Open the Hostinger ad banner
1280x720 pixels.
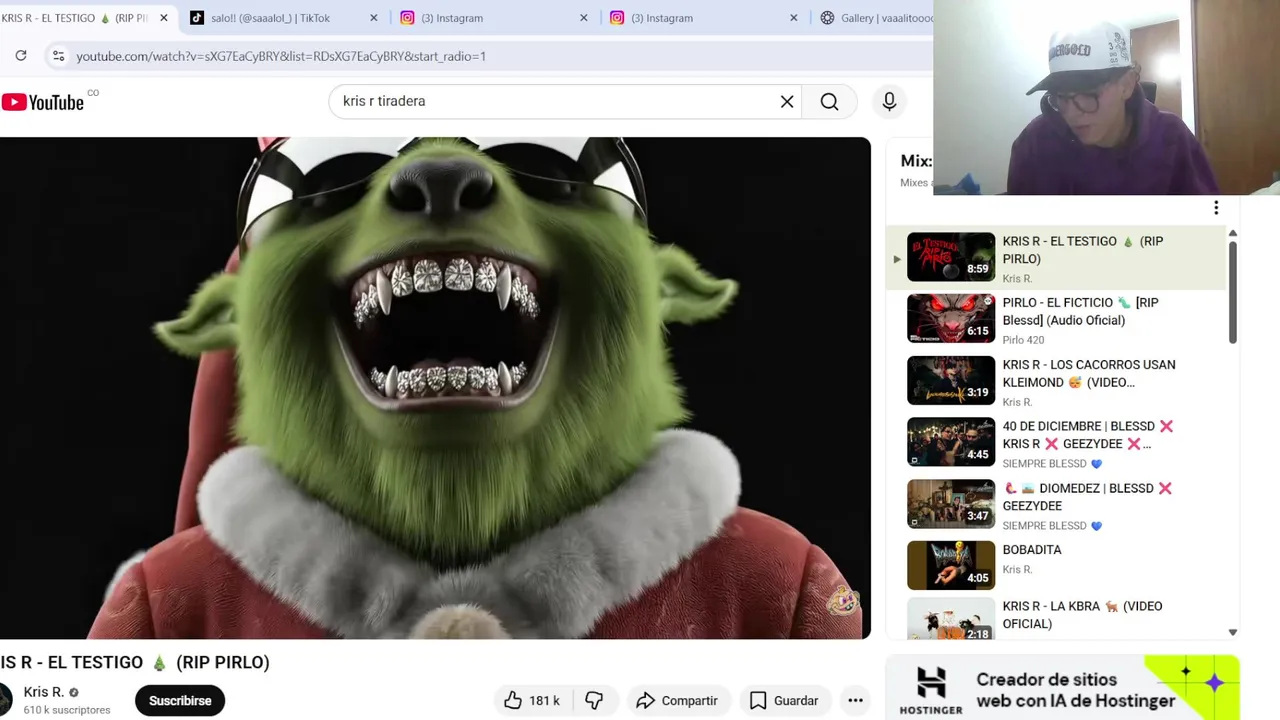[1062, 687]
